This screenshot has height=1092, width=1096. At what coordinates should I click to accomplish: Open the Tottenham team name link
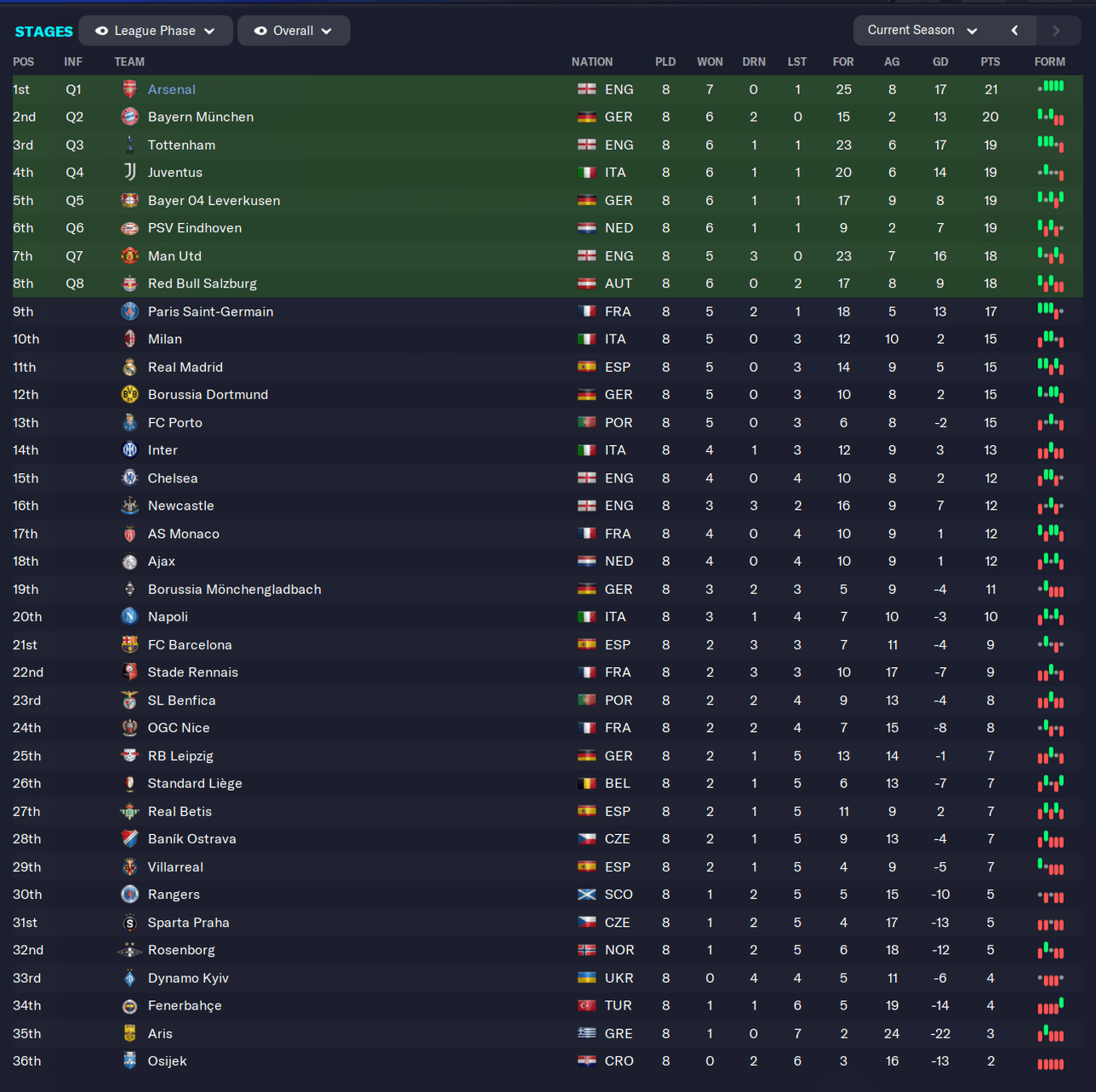[181, 145]
